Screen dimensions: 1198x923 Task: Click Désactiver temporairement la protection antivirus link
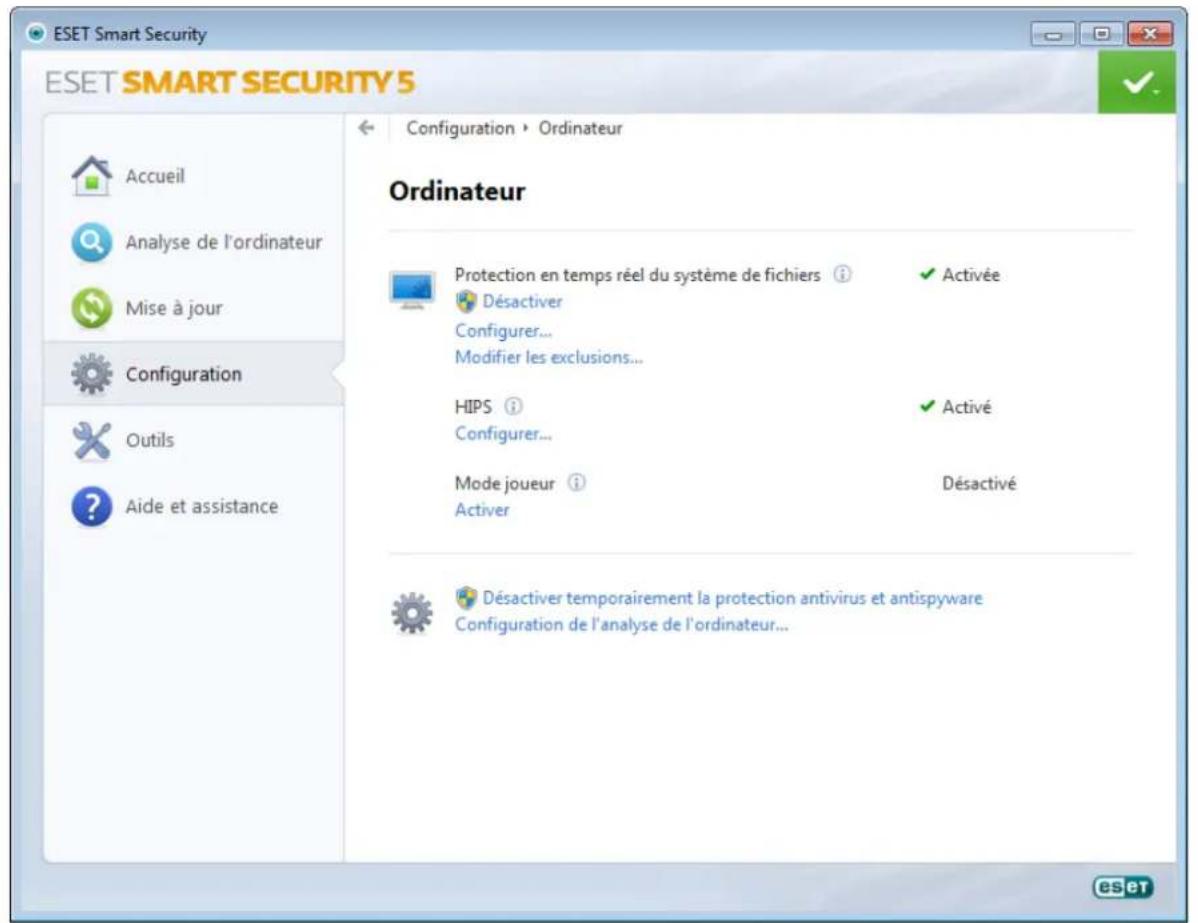tap(732, 598)
